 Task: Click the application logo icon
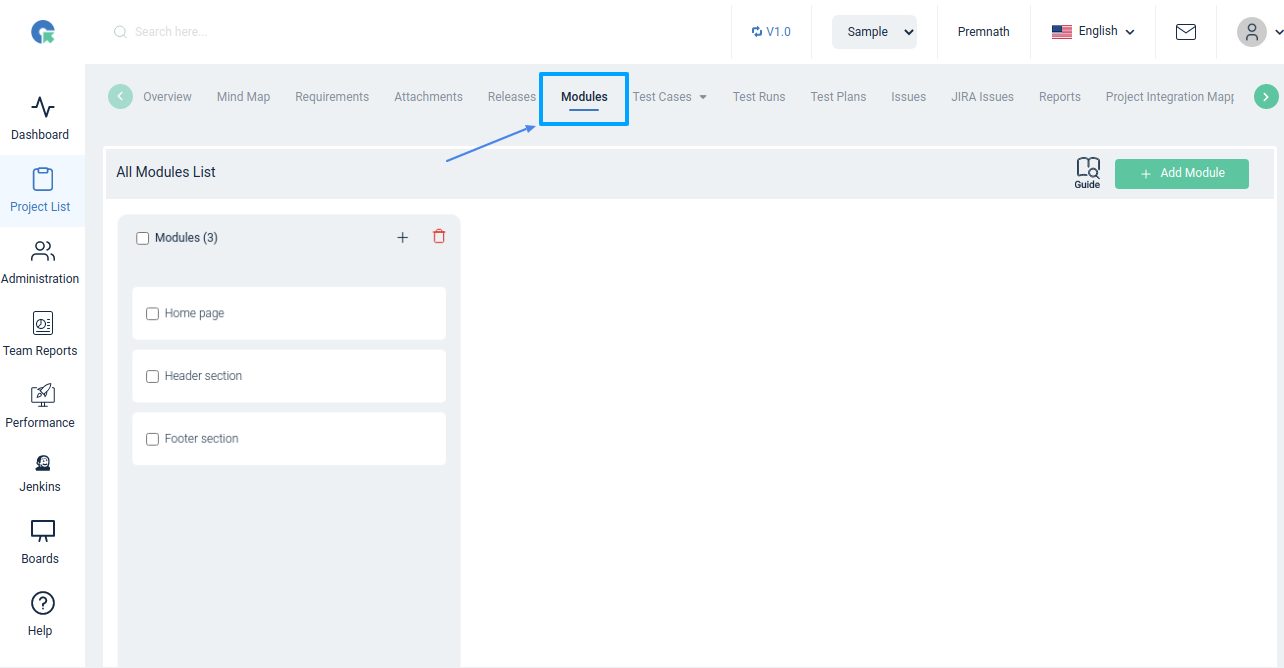(43, 32)
